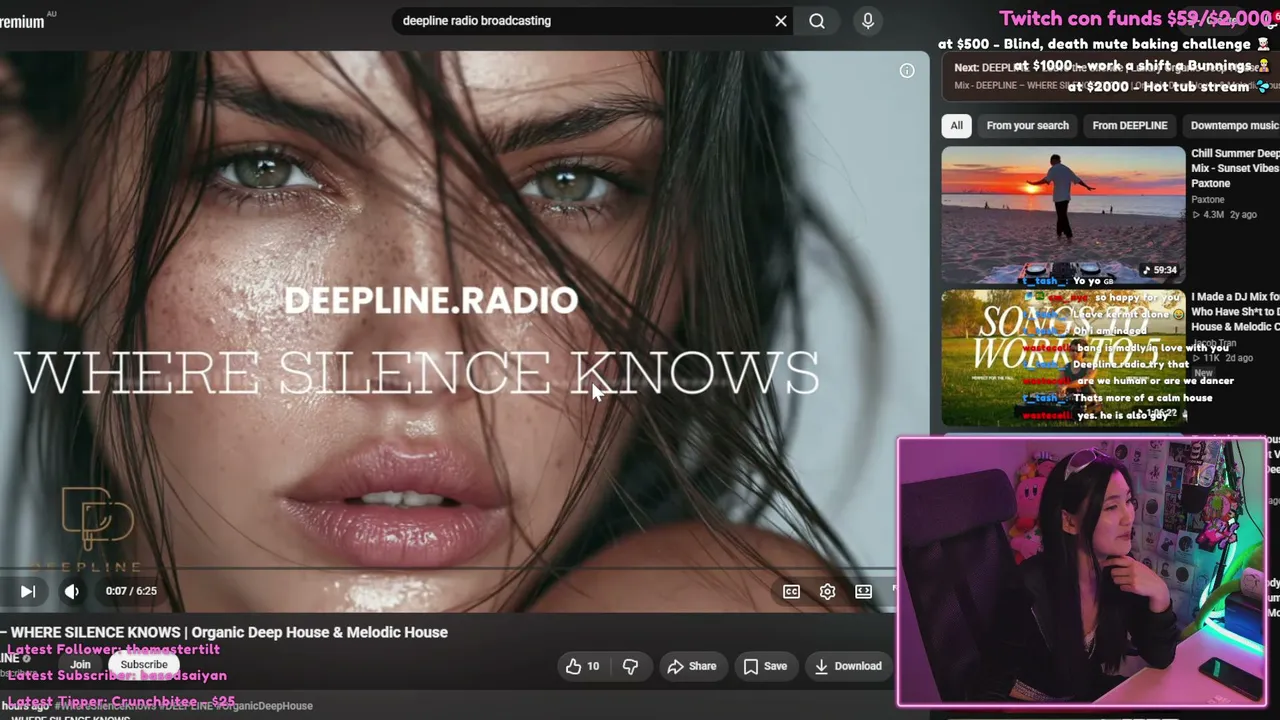Save the video to a playlist

pyautogui.click(x=765, y=666)
